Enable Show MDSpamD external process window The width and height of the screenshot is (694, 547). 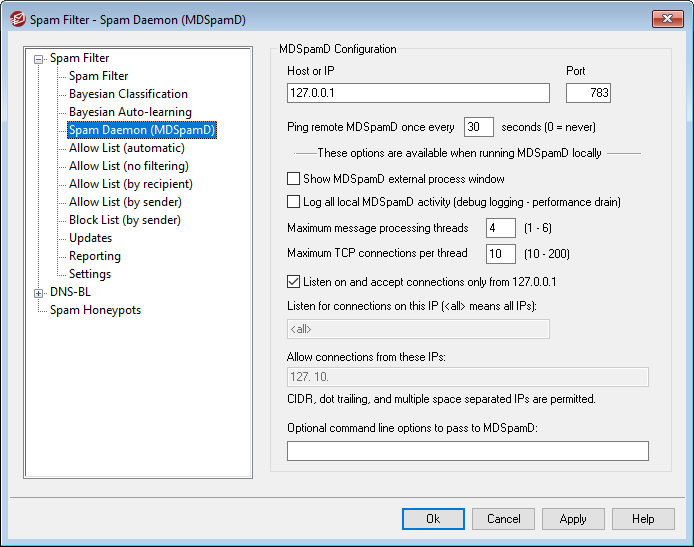click(x=294, y=179)
